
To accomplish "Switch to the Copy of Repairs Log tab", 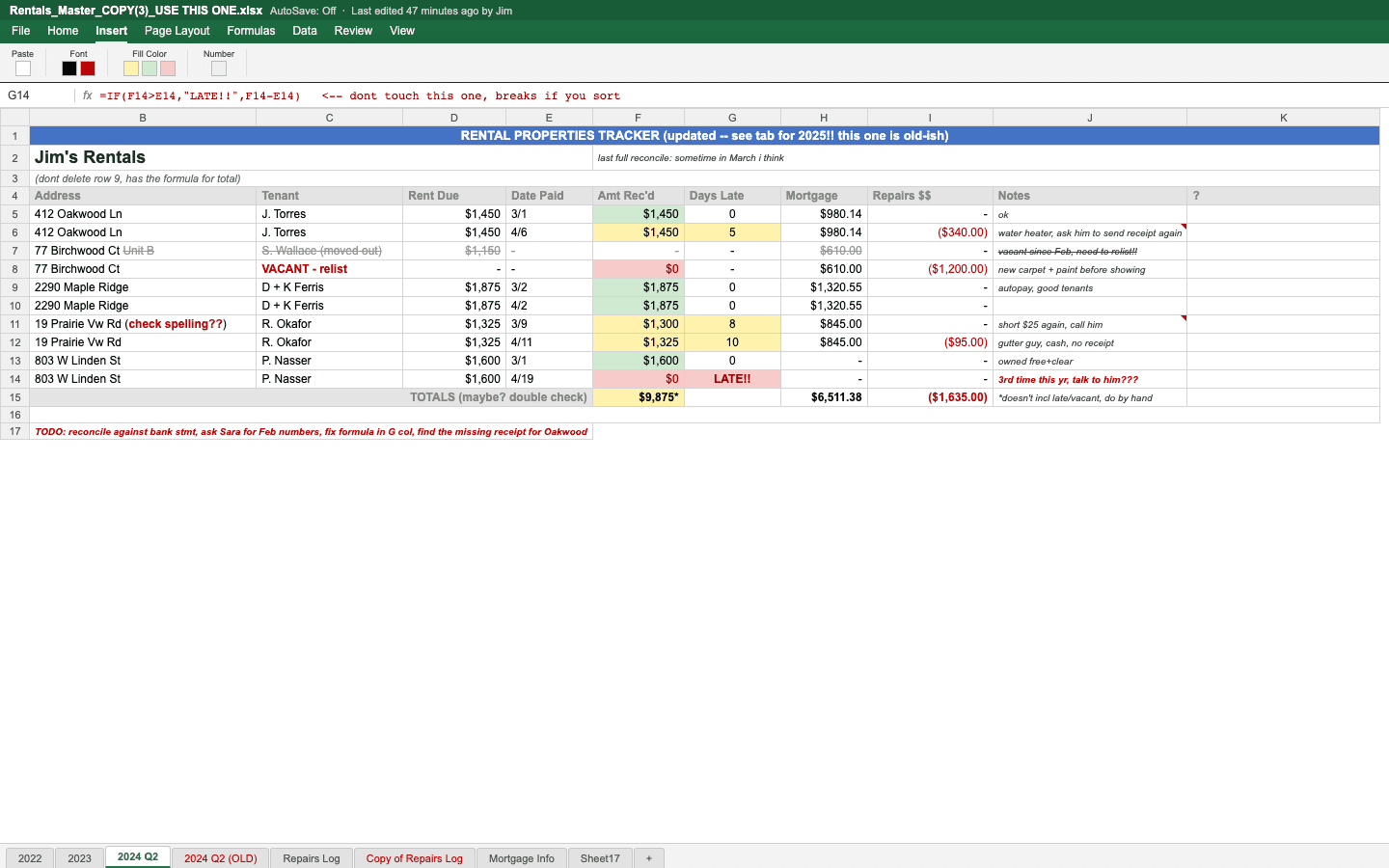I will point(415,858).
